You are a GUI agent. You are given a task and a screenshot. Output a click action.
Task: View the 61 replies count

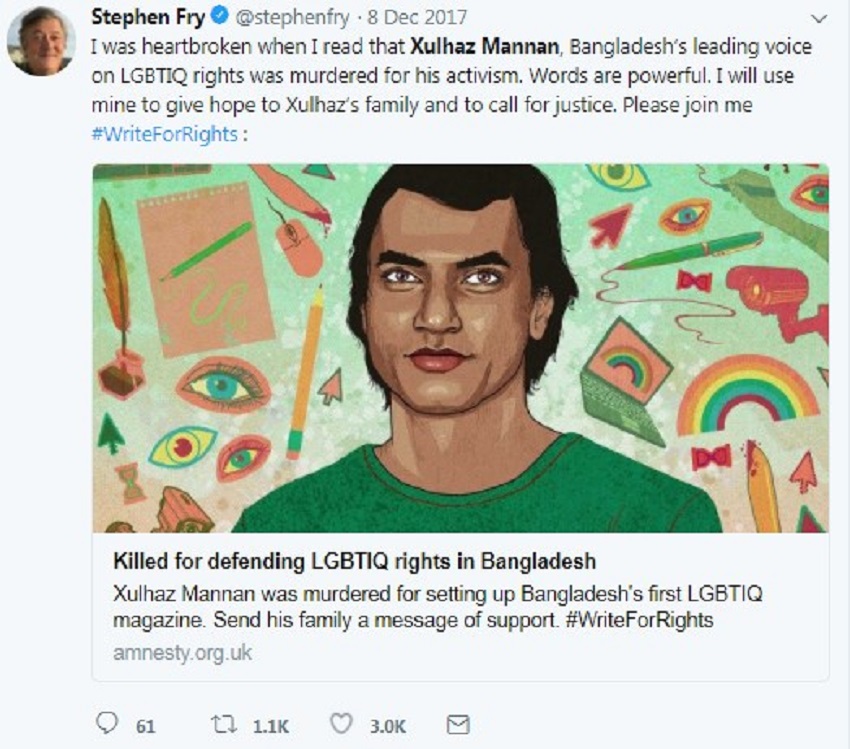coord(145,725)
